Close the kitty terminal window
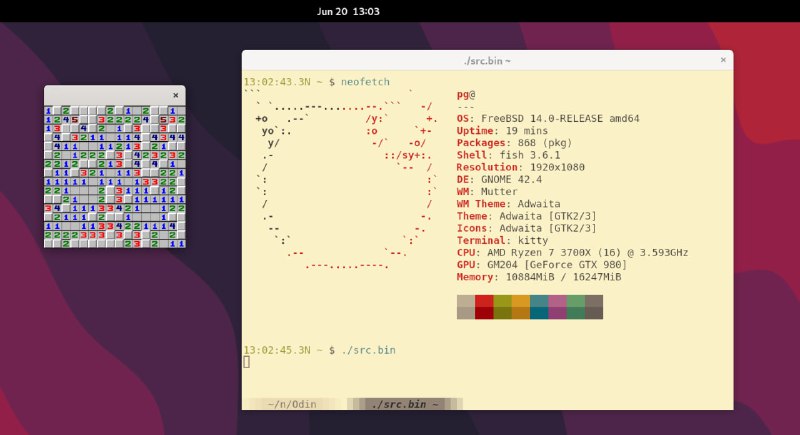Viewport: 800px width, 435px height. pyautogui.click(x=722, y=61)
